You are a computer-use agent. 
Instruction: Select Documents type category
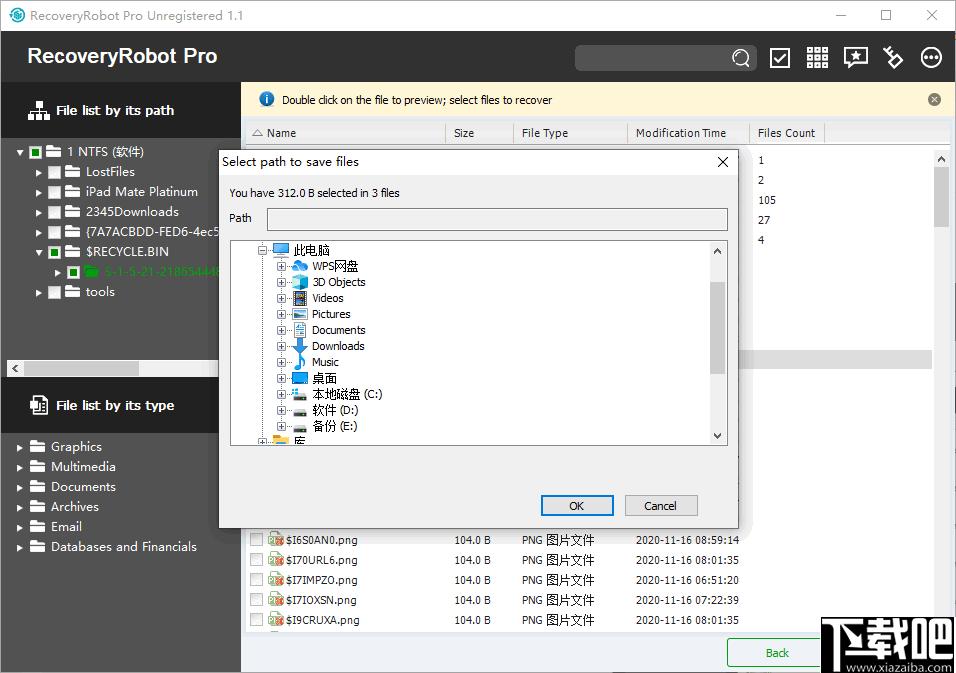pos(84,486)
